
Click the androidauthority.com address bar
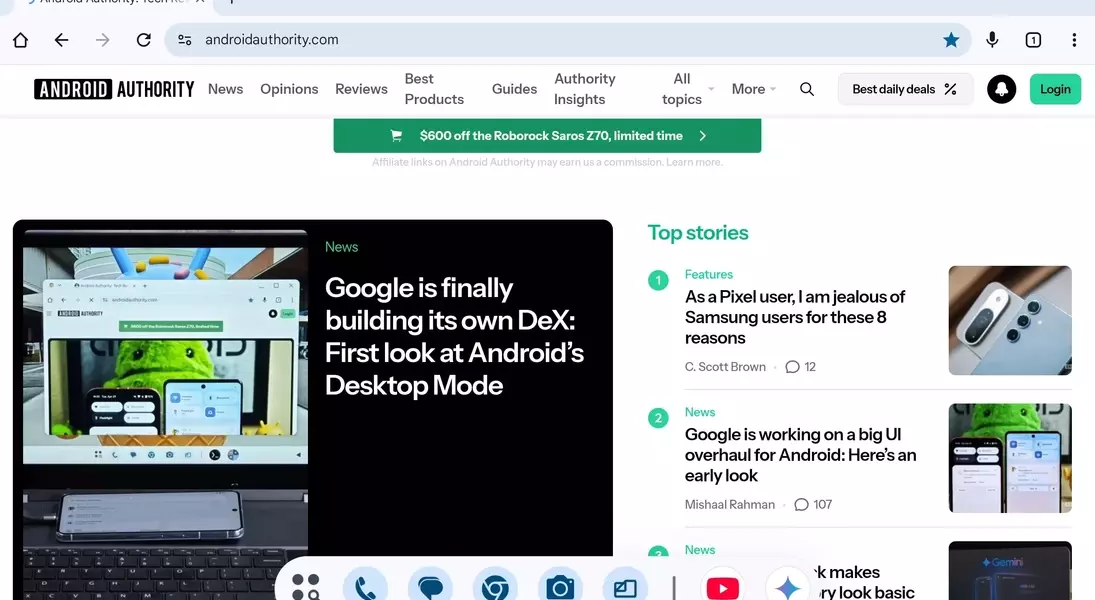tap(567, 40)
